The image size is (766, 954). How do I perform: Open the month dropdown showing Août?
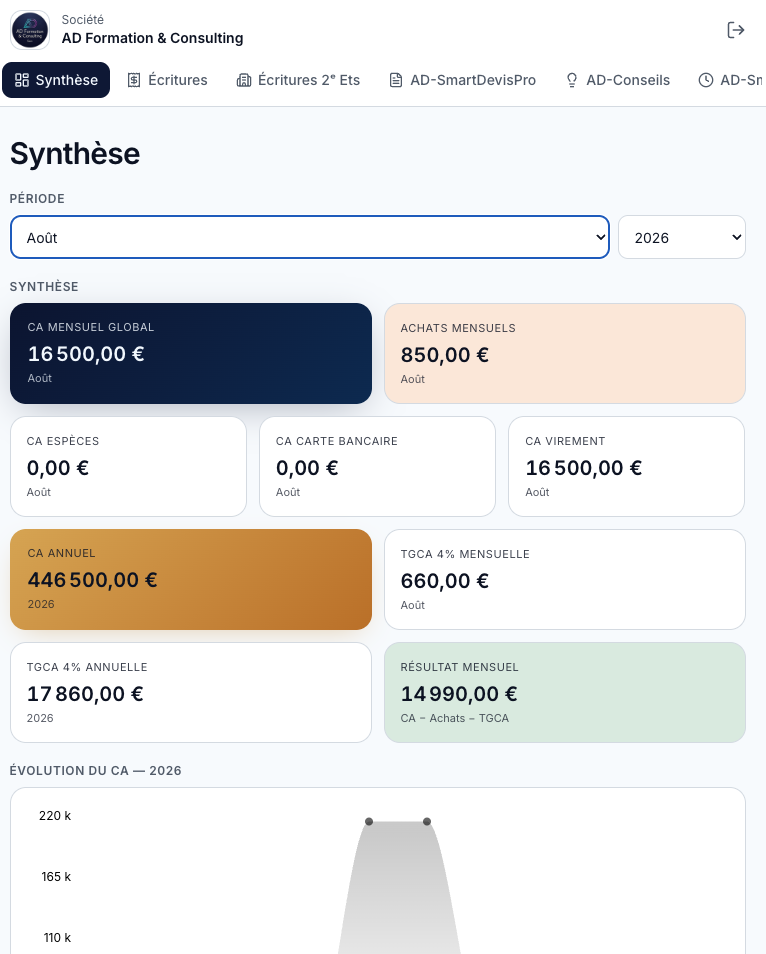[x=310, y=237]
